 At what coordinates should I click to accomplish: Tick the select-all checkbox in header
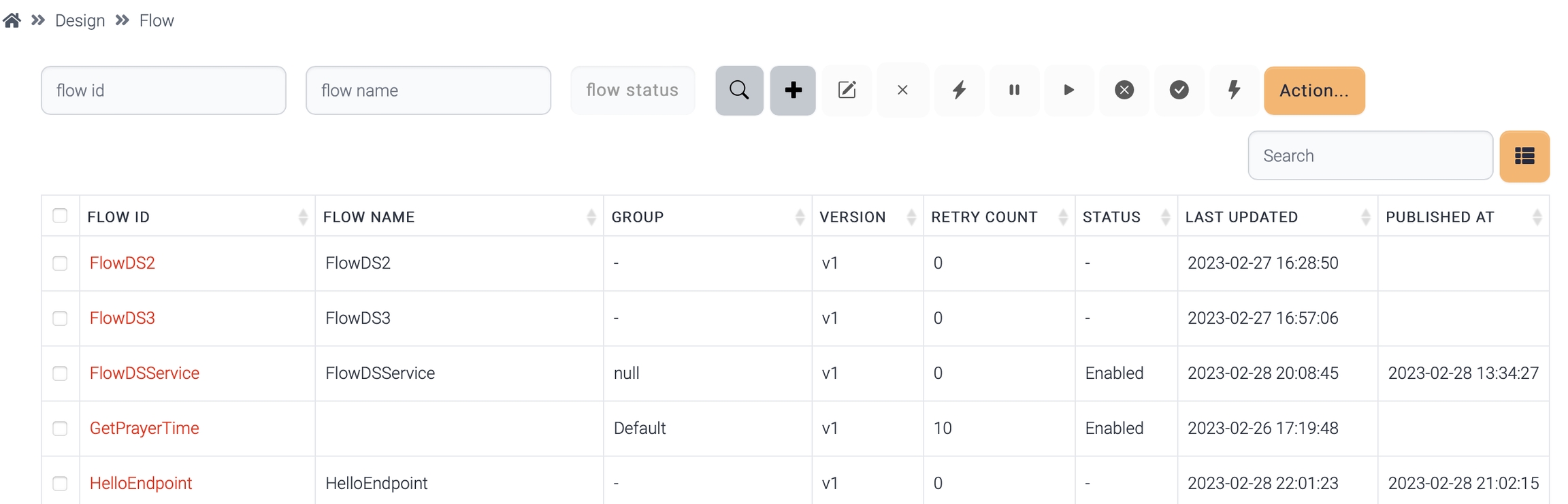pos(60,216)
